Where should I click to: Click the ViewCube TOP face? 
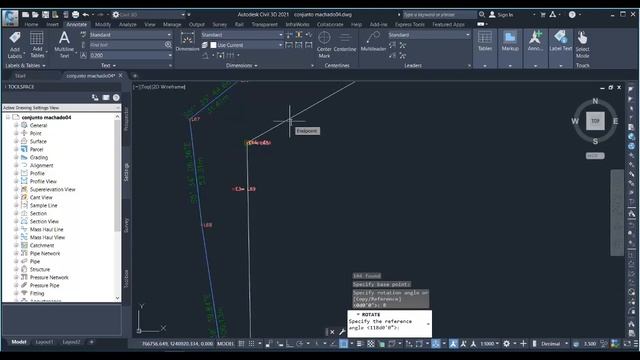point(595,121)
